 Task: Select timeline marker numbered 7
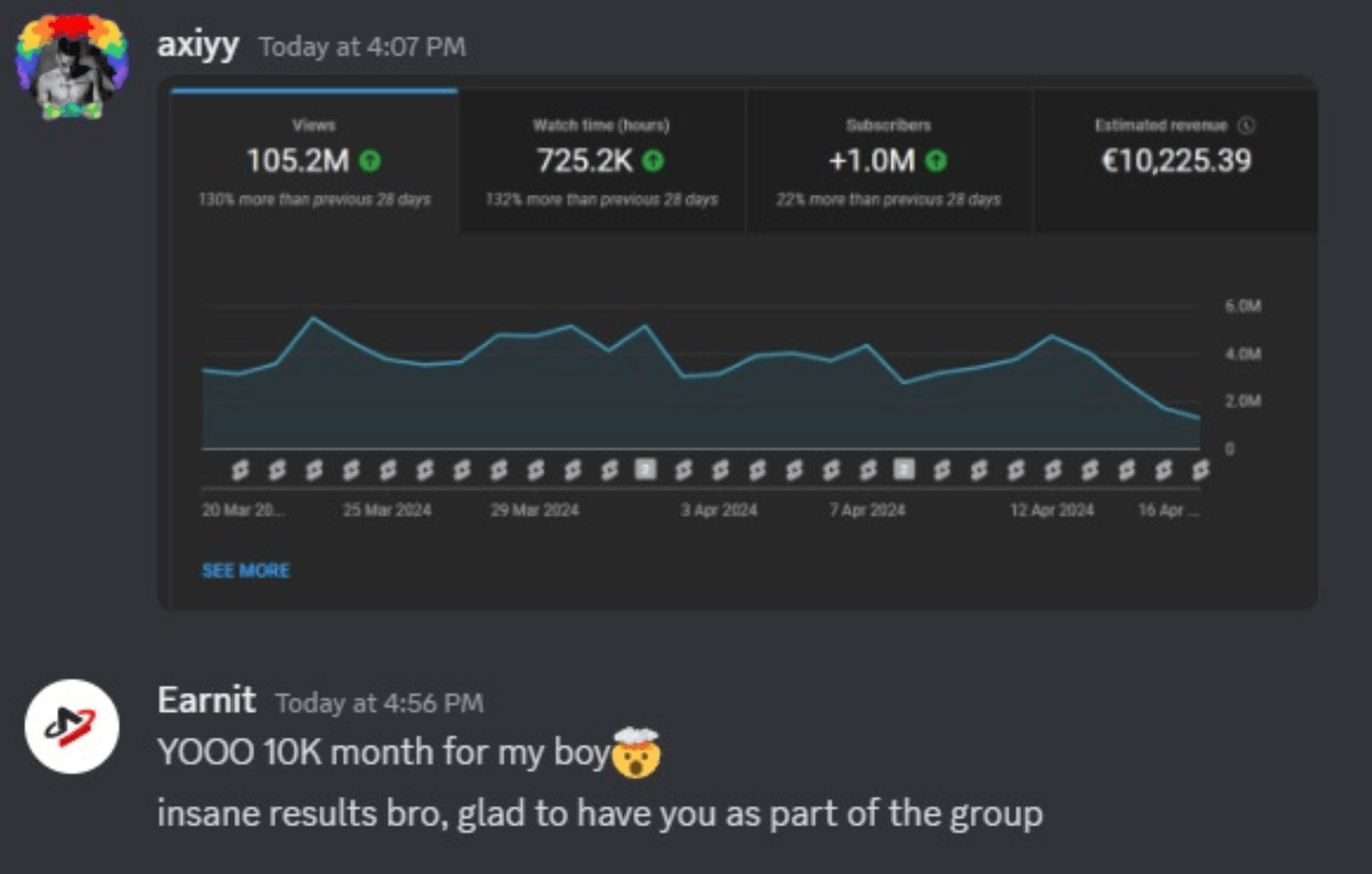tap(904, 469)
